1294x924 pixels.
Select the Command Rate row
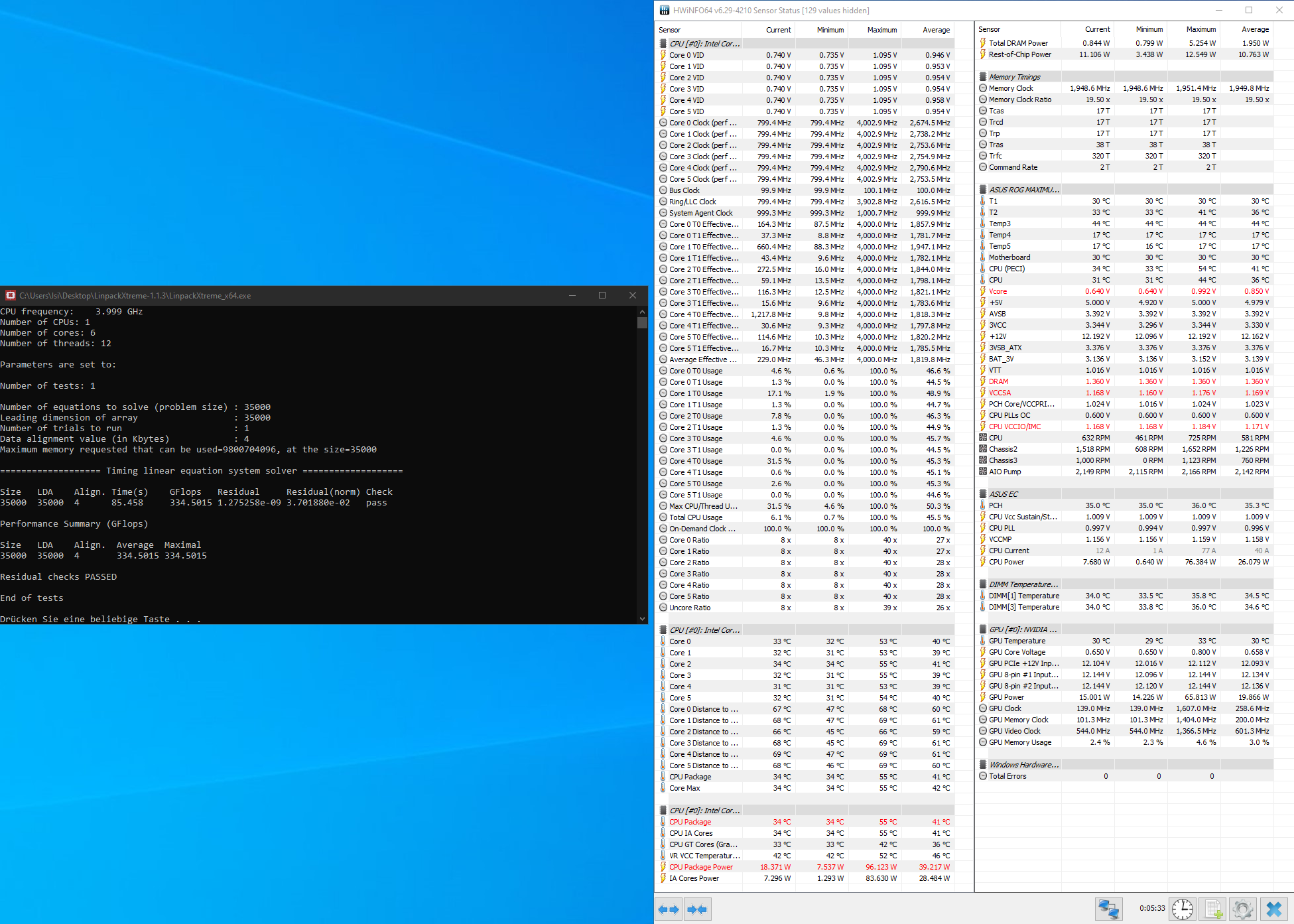[x=1125, y=167]
